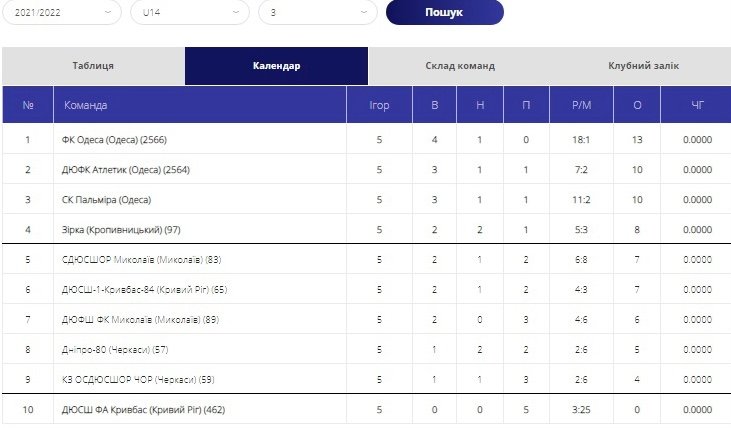Expand the U14 age group dropdown
This screenshot has height=428, width=731.
point(190,13)
